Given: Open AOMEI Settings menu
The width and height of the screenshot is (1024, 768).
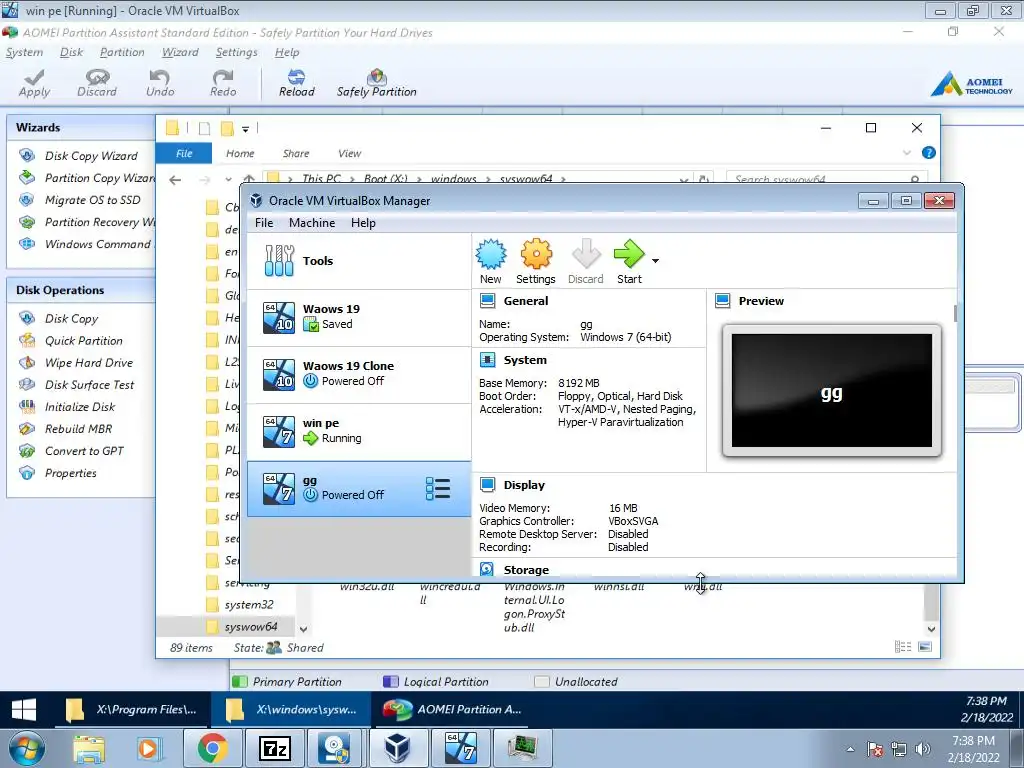Looking at the screenshot, I should 236,52.
